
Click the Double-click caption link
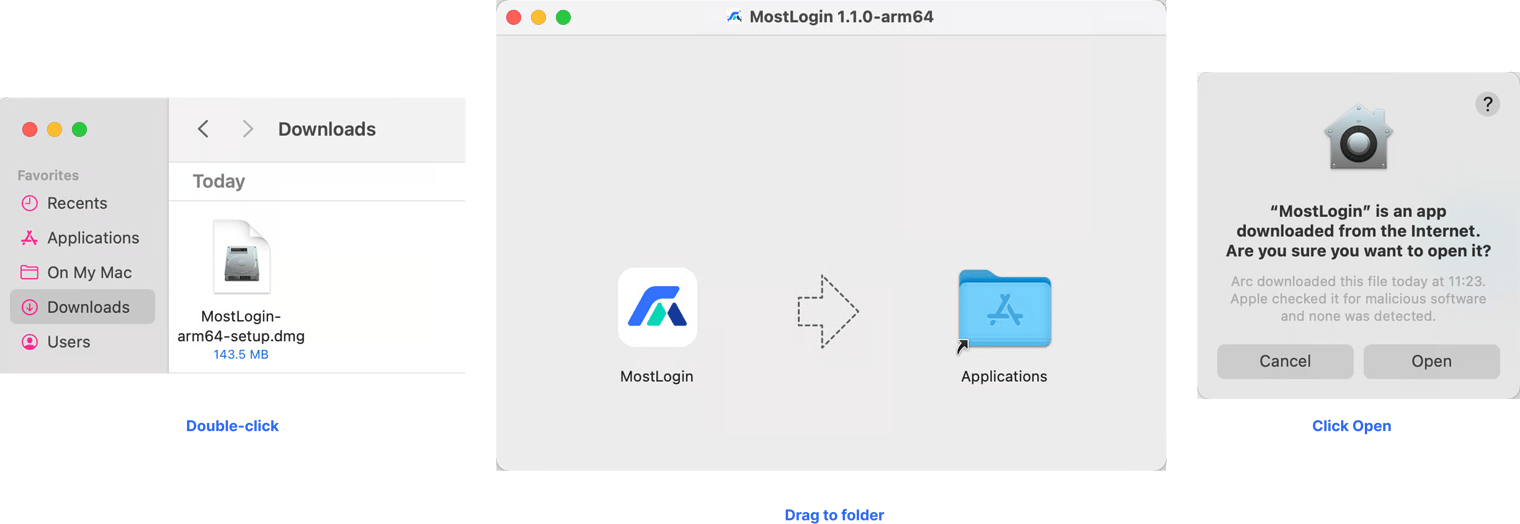(232, 426)
